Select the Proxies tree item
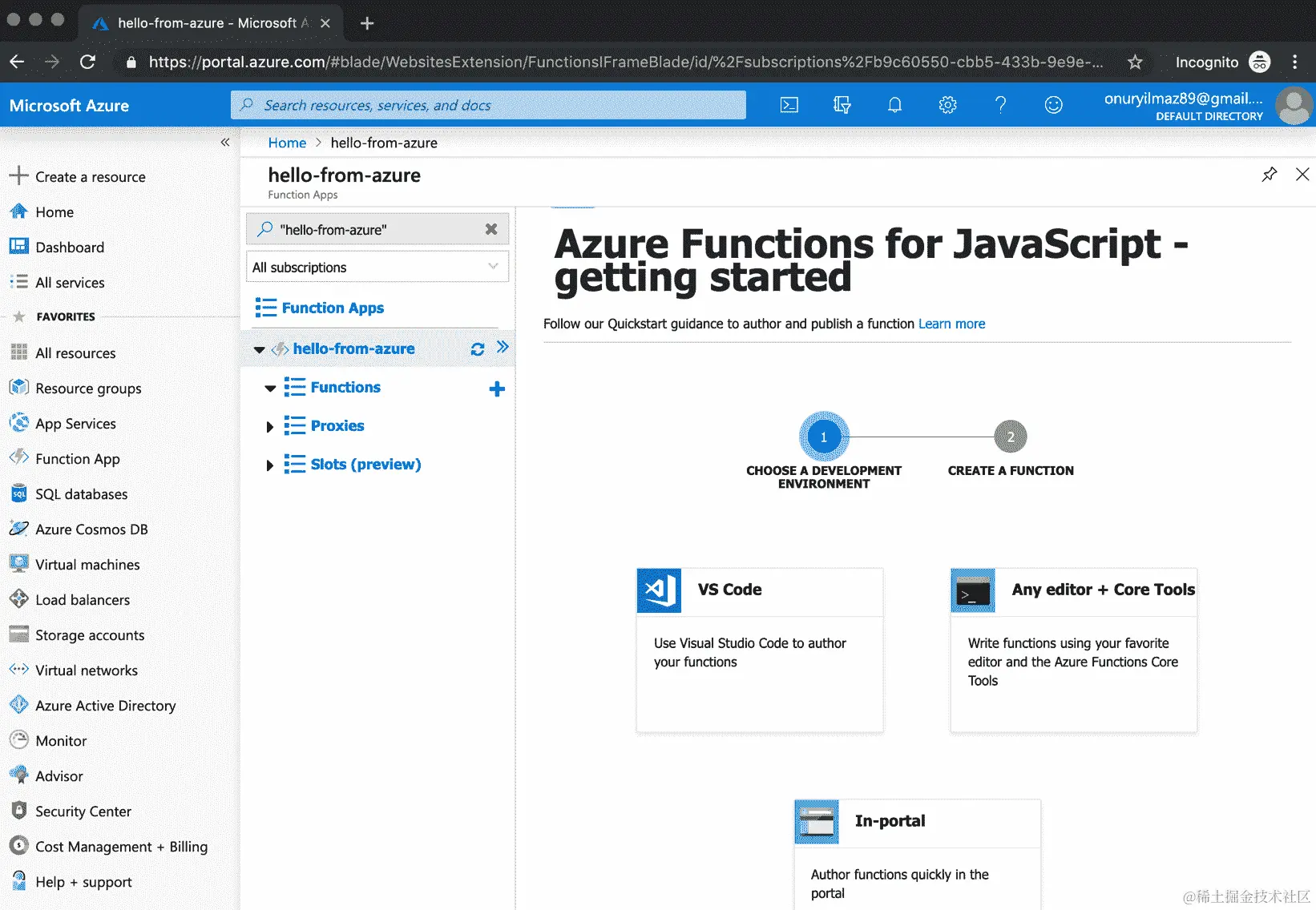The image size is (1316, 910). tap(337, 425)
